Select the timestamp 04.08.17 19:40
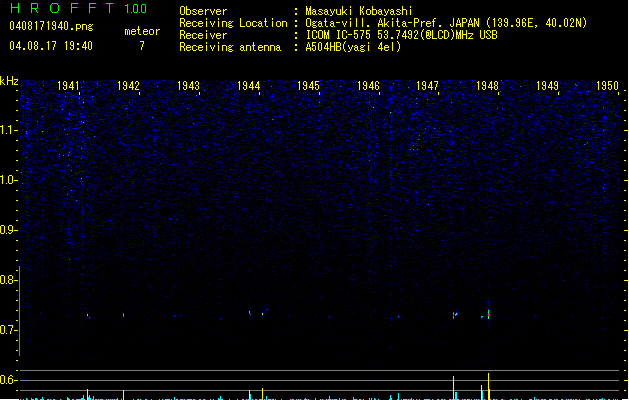The height and width of the screenshot is (400, 629). 51,46
